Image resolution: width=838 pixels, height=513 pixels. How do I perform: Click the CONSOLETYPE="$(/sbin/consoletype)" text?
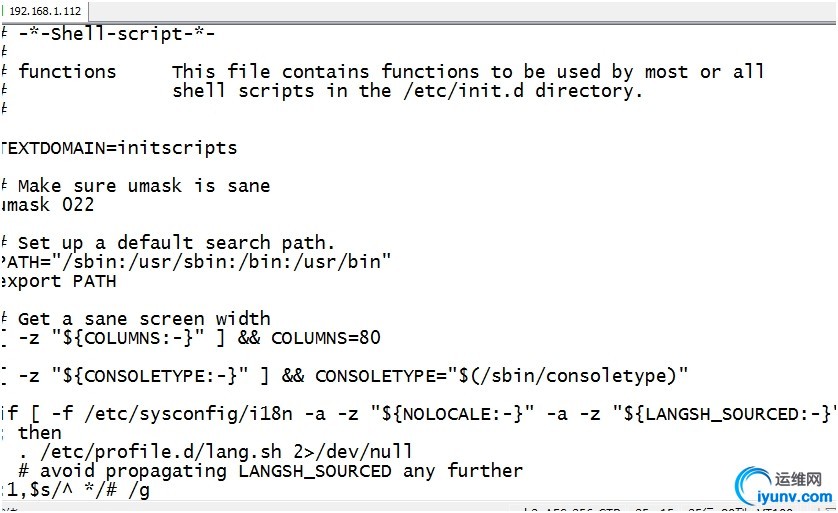(x=501, y=376)
